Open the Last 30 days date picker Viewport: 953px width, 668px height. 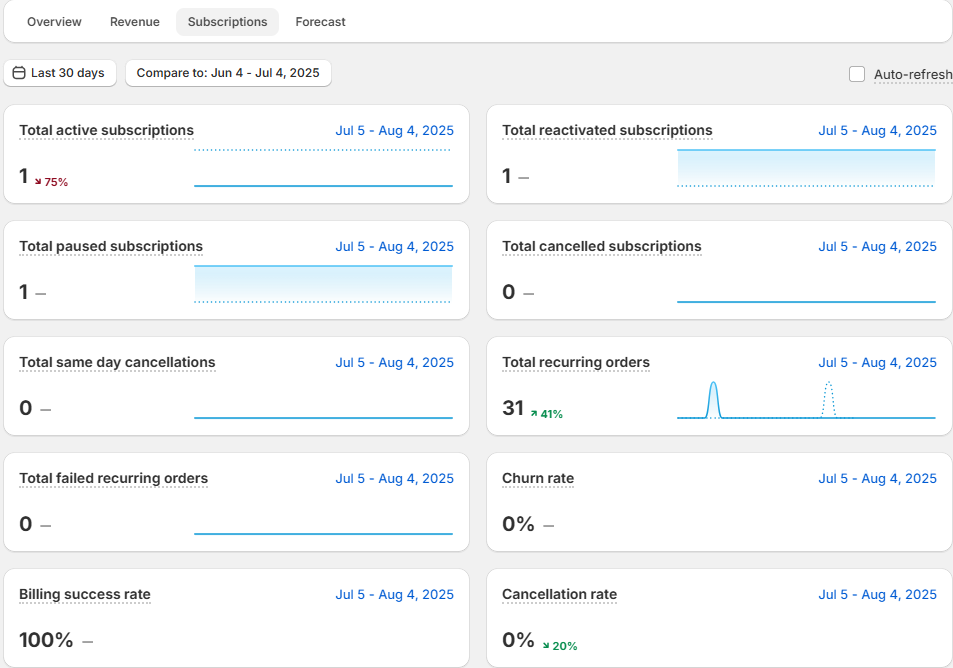60,73
